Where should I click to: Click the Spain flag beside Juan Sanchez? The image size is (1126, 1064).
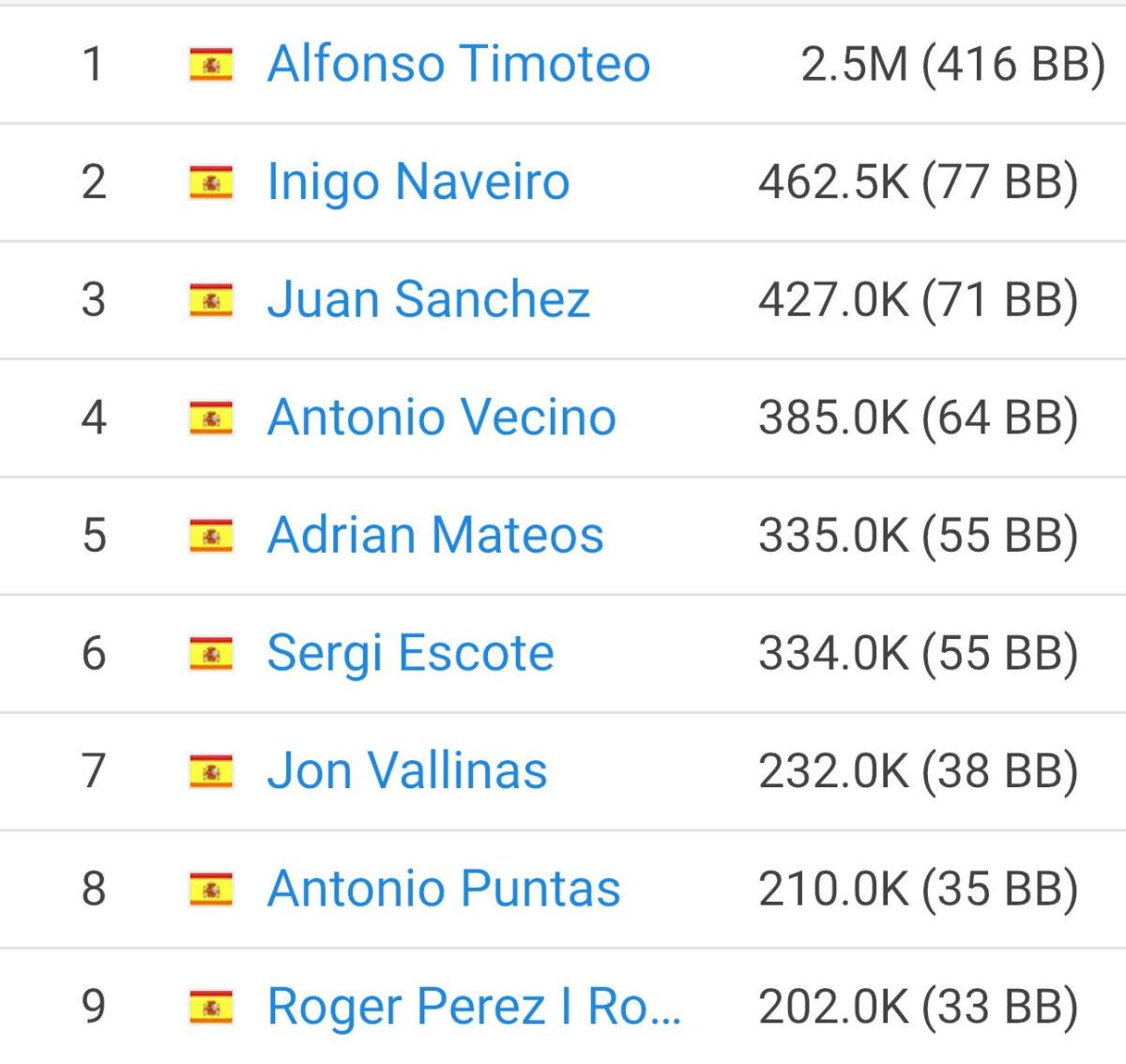211,300
